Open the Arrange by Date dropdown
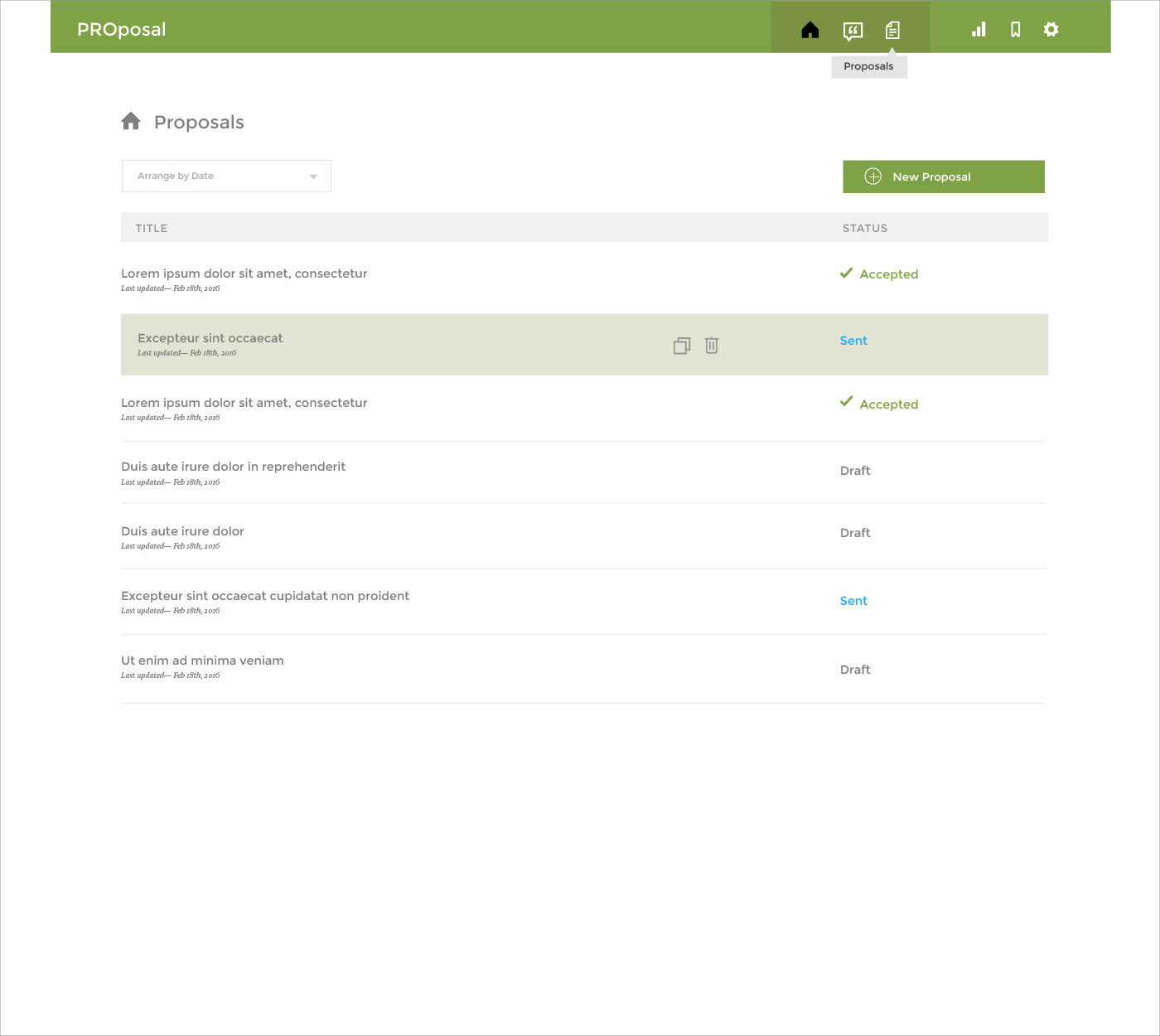The width and height of the screenshot is (1160, 1036). [x=225, y=177]
